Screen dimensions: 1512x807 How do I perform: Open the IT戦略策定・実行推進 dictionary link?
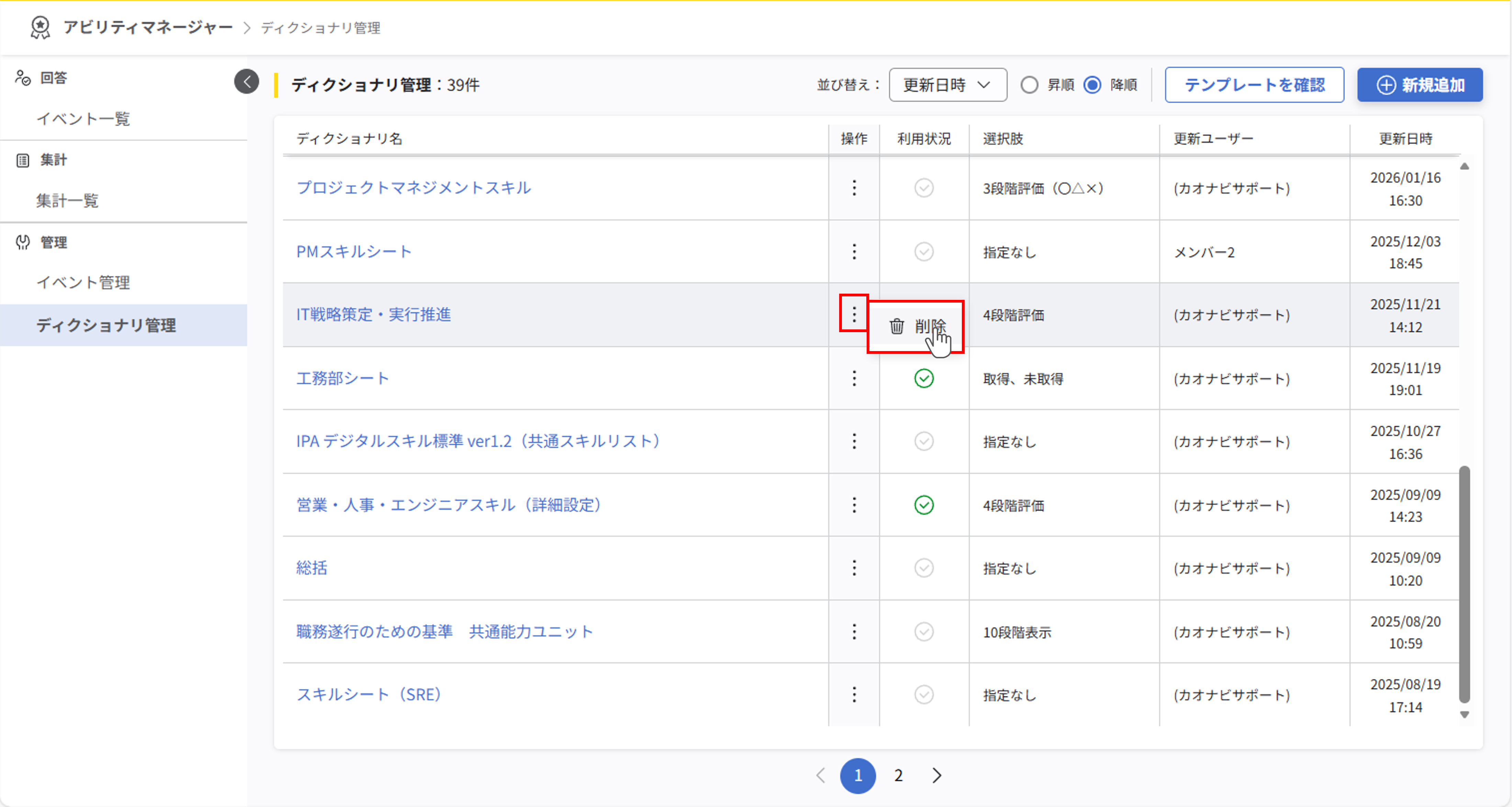[x=373, y=315]
